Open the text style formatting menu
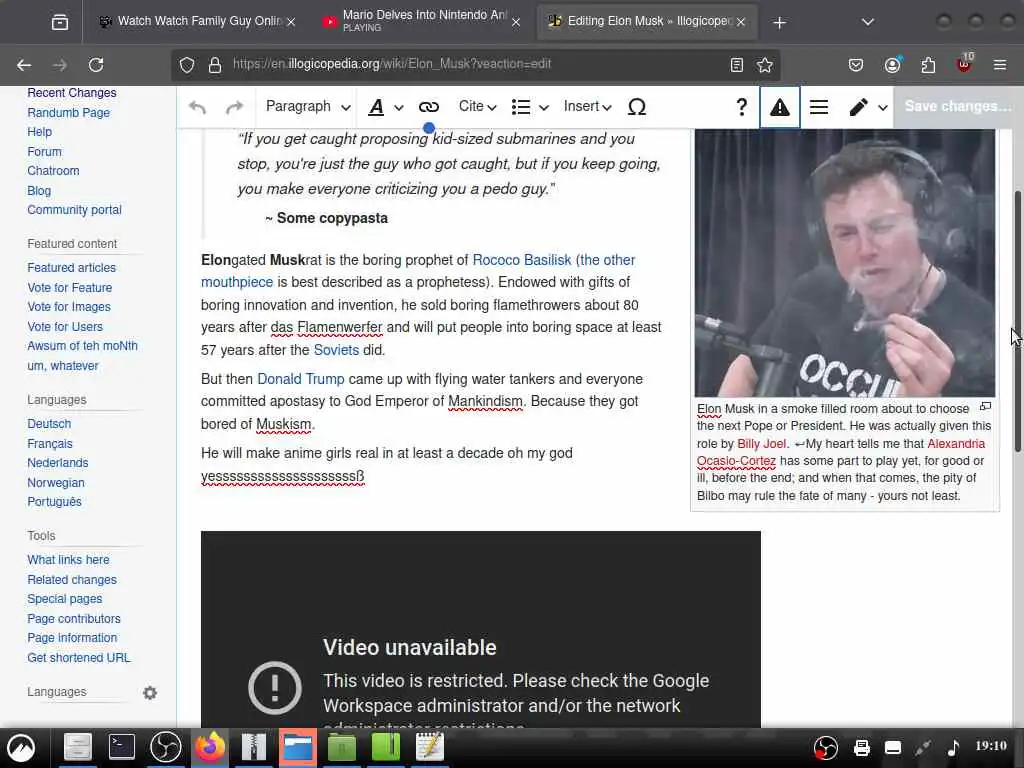 [385, 107]
